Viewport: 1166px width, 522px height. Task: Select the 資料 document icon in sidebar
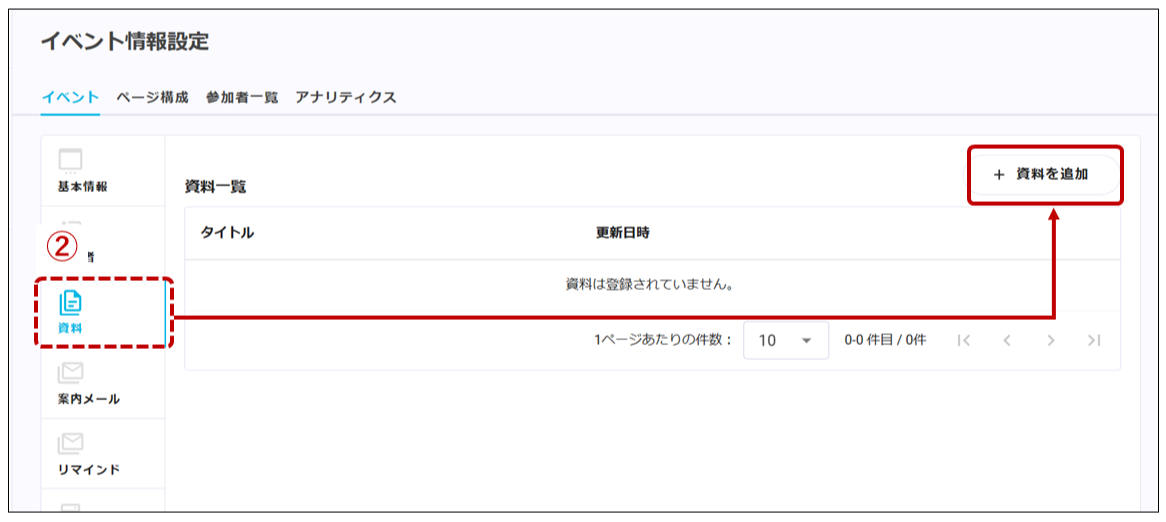pyautogui.click(x=71, y=303)
